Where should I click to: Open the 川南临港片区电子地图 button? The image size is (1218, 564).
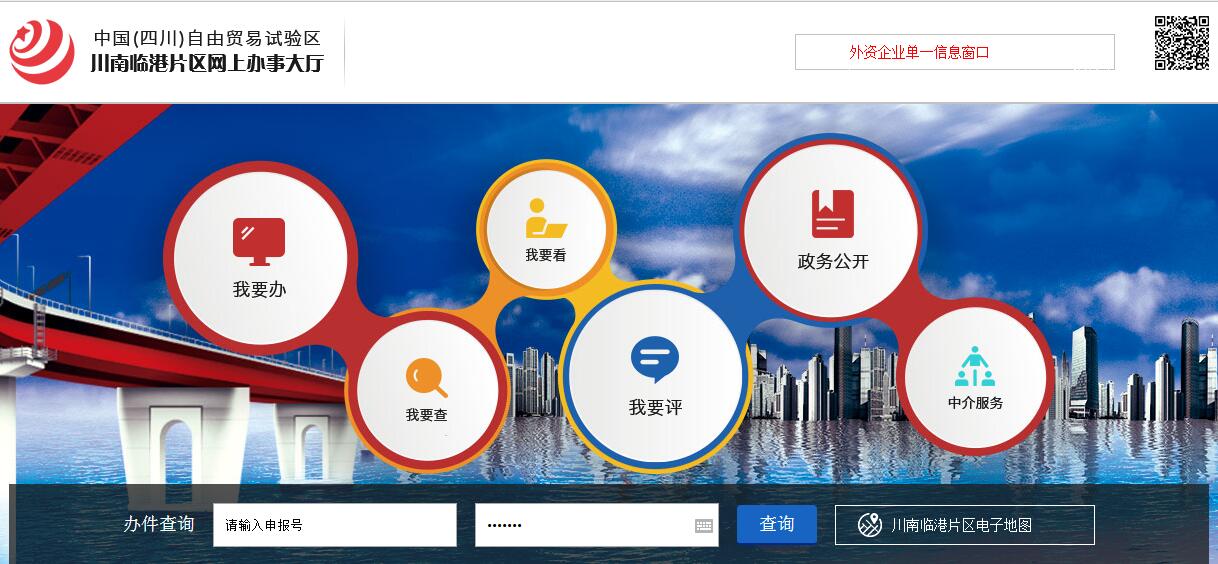(965, 525)
